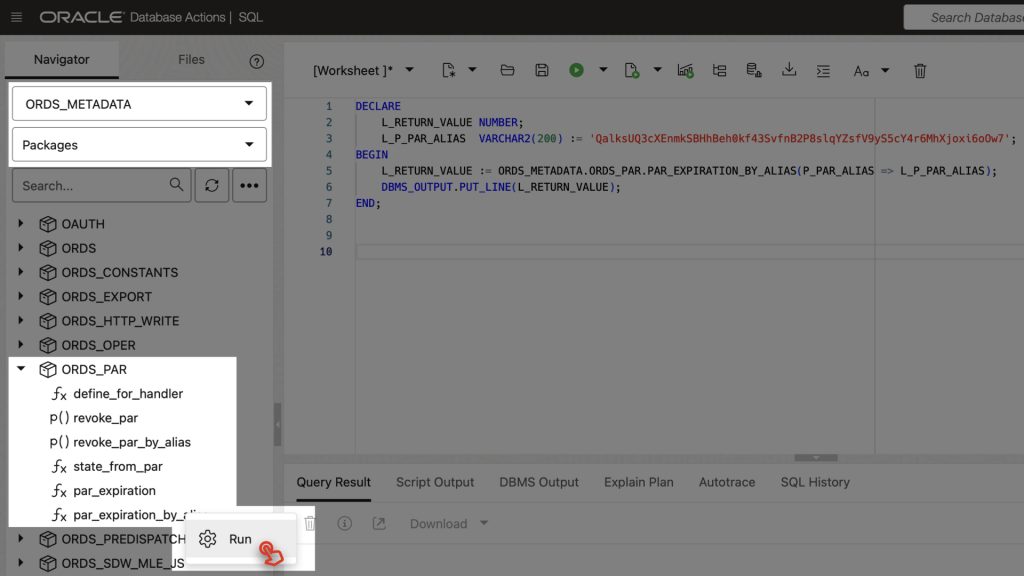Open the Packages object type dropdown
The width and height of the screenshot is (1024, 576).
pos(139,144)
